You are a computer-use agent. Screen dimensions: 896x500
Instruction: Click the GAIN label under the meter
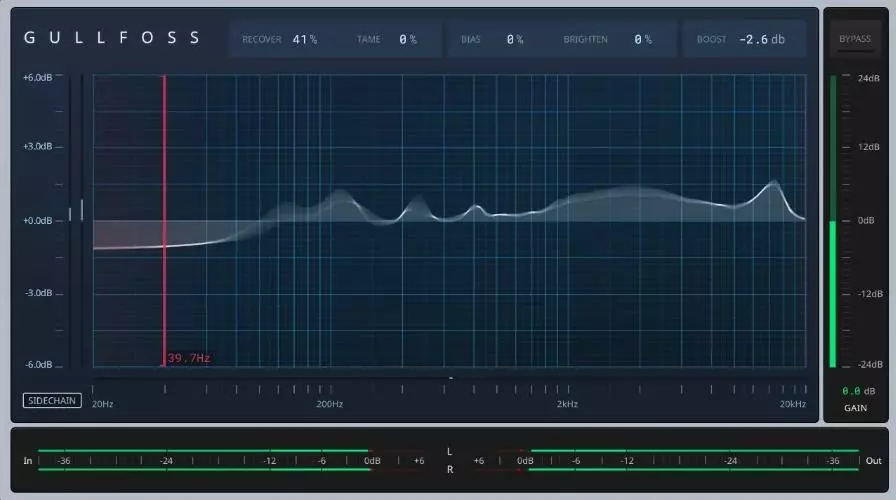855,408
